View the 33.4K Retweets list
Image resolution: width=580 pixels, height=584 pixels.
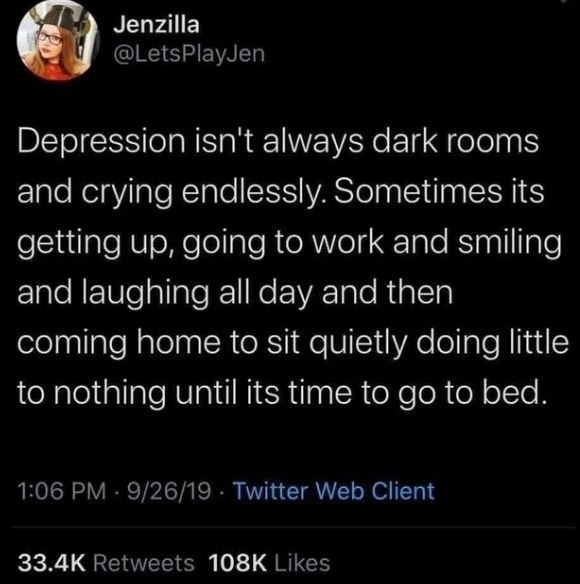point(106,563)
